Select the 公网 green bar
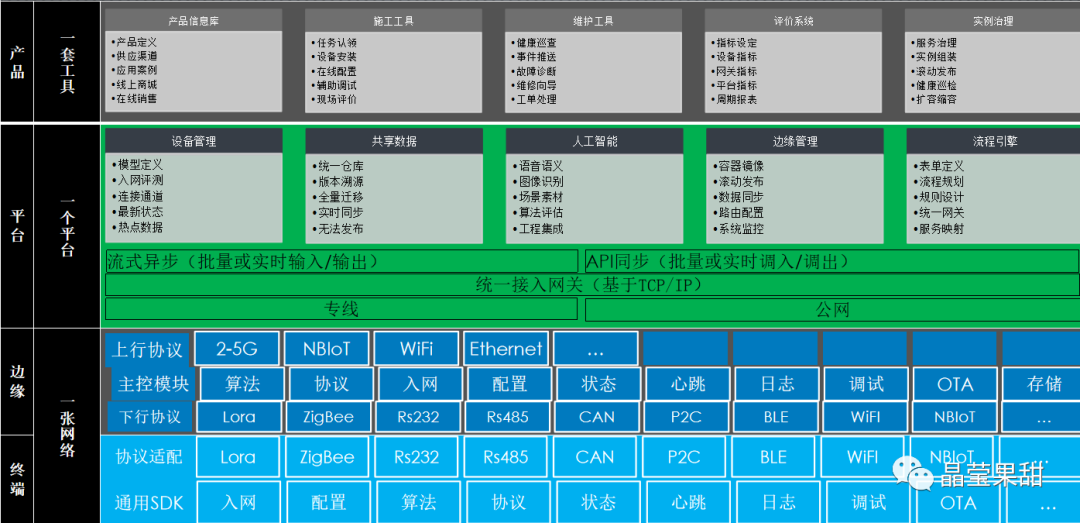1080x523 pixels. pos(832,310)
